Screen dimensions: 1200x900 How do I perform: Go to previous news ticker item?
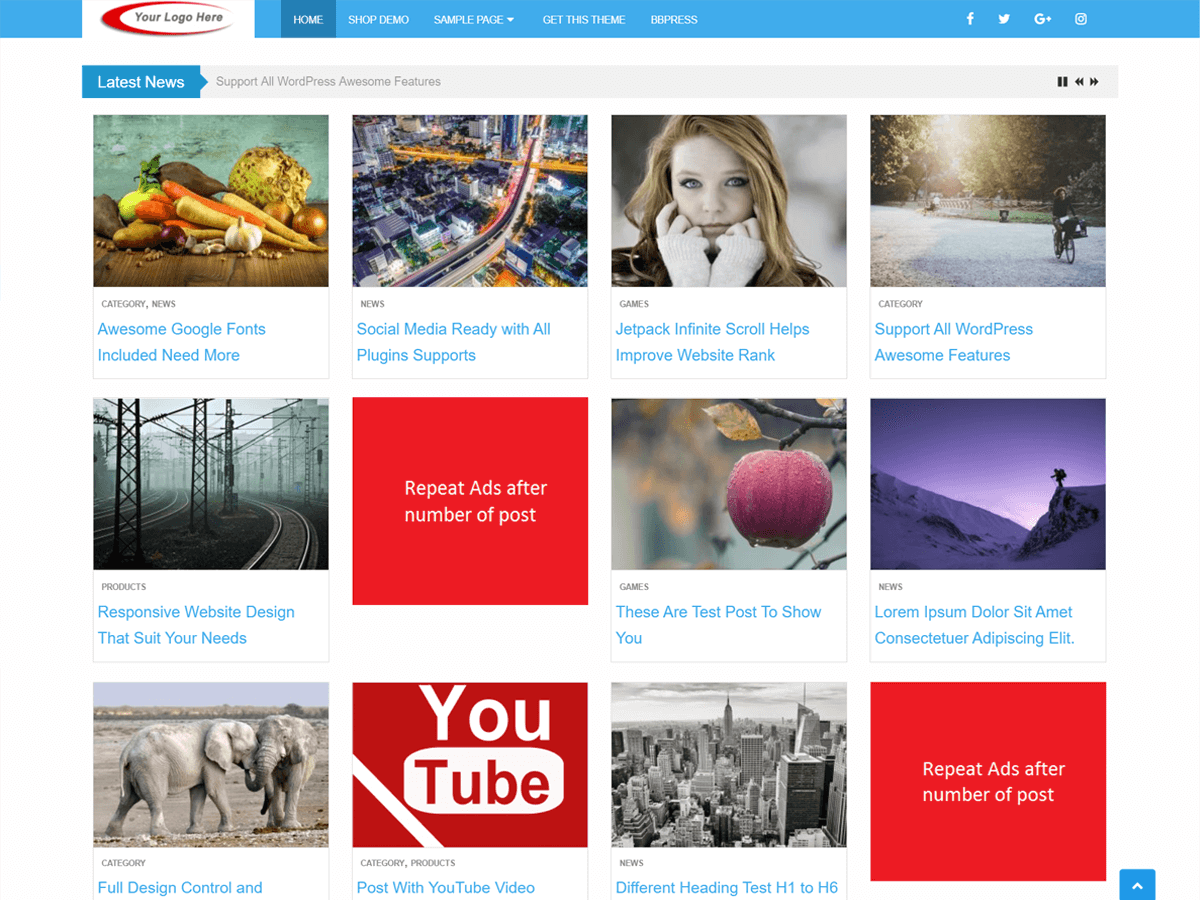point(1079,82)
